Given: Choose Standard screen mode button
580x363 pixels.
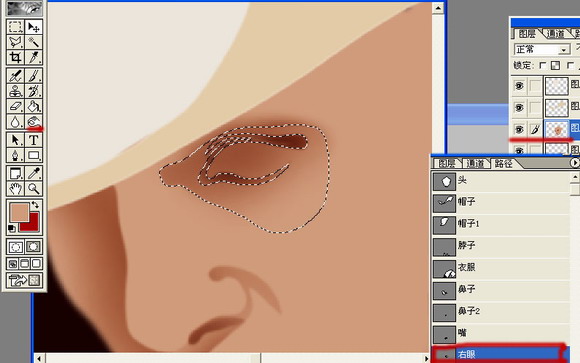Looking at the screenshot, I should (x=13, y=264).
